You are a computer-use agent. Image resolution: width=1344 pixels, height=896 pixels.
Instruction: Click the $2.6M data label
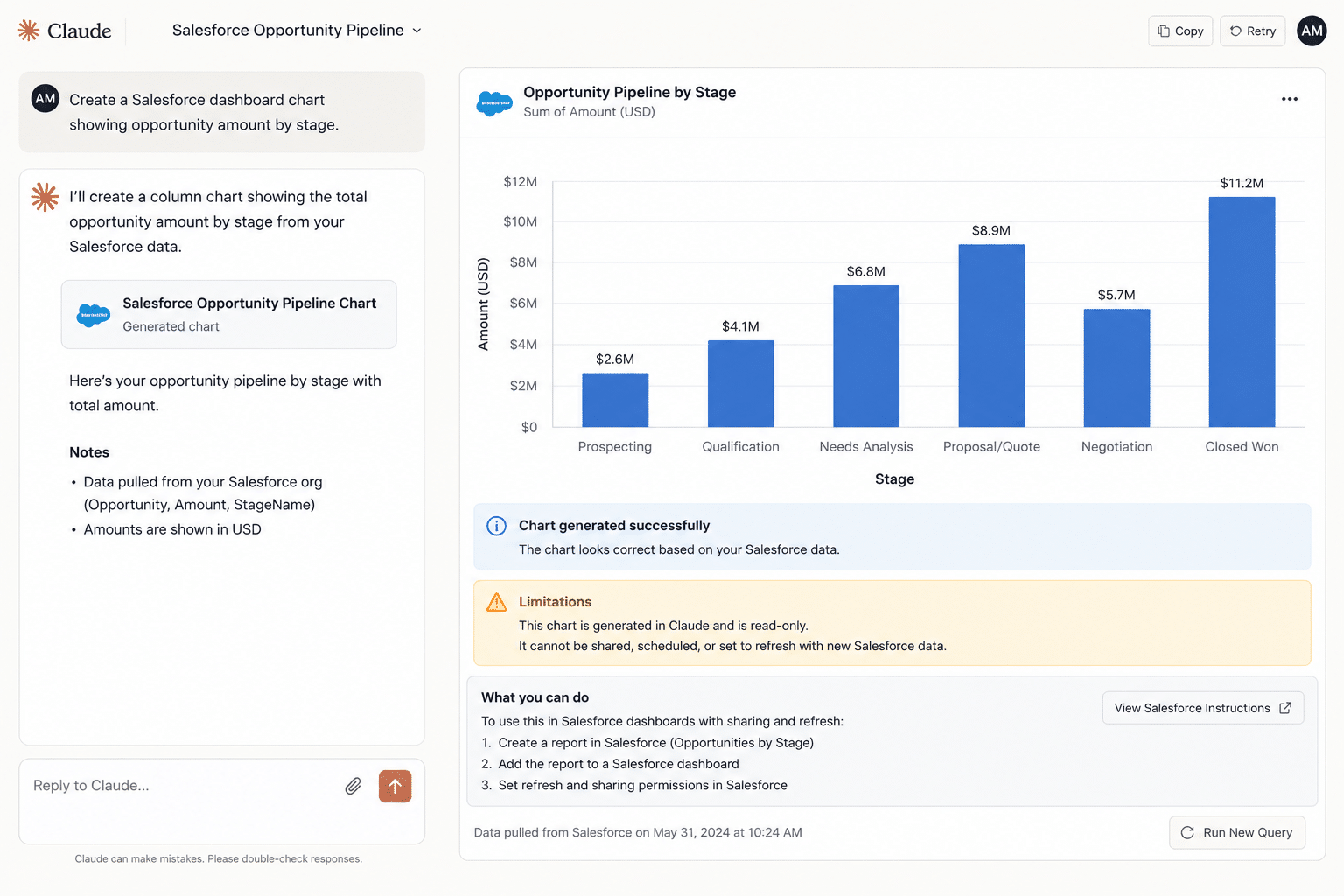tap(615, 359)
